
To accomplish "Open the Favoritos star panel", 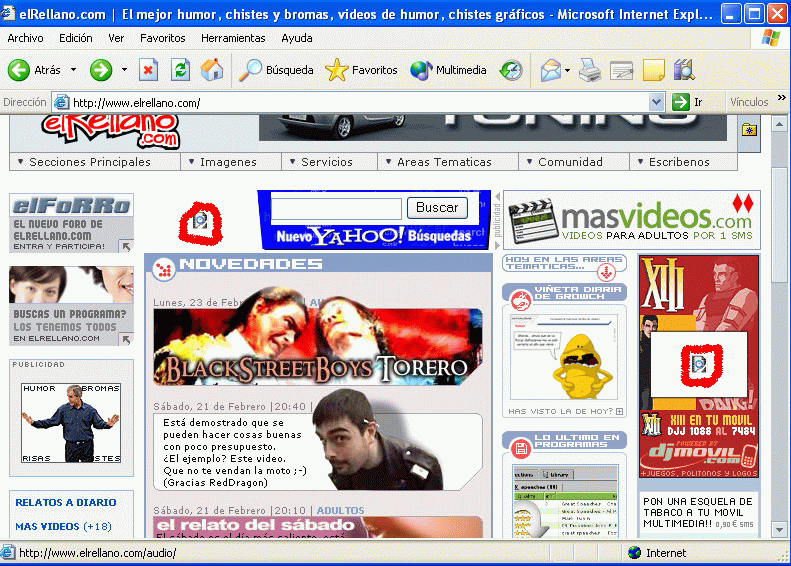I will click(x=361, y=70).
